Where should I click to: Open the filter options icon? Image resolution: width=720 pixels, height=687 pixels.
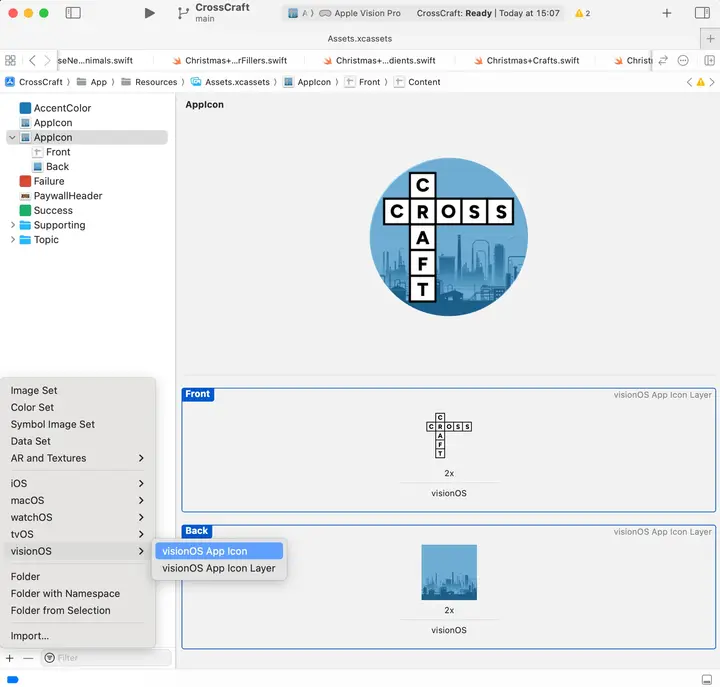pos(50,658)
